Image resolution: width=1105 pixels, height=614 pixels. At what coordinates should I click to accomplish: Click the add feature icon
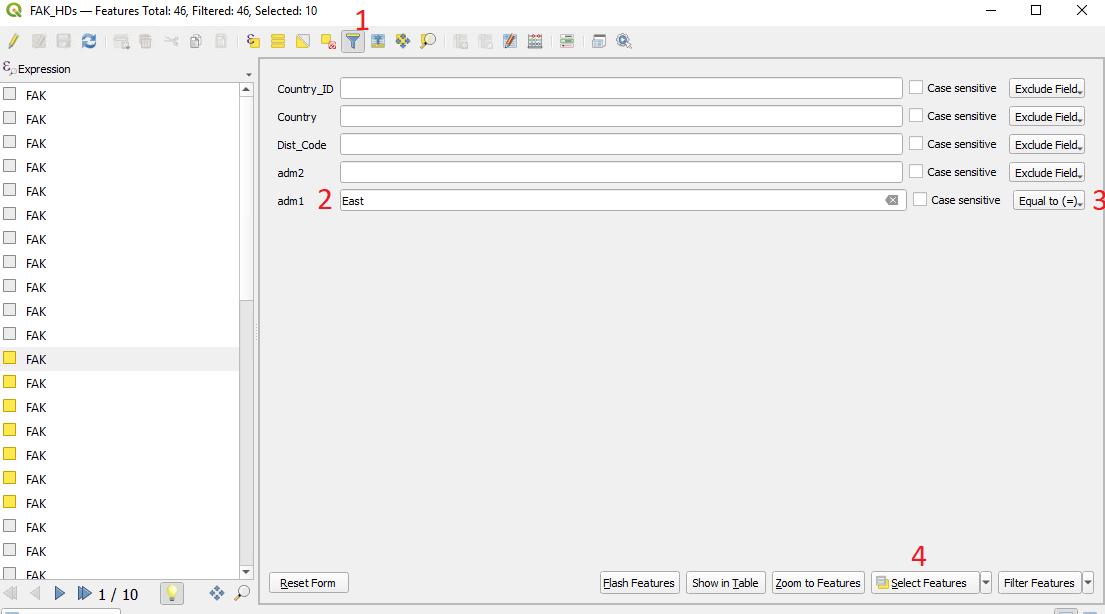pyautogui.click(x=121, y=41)
